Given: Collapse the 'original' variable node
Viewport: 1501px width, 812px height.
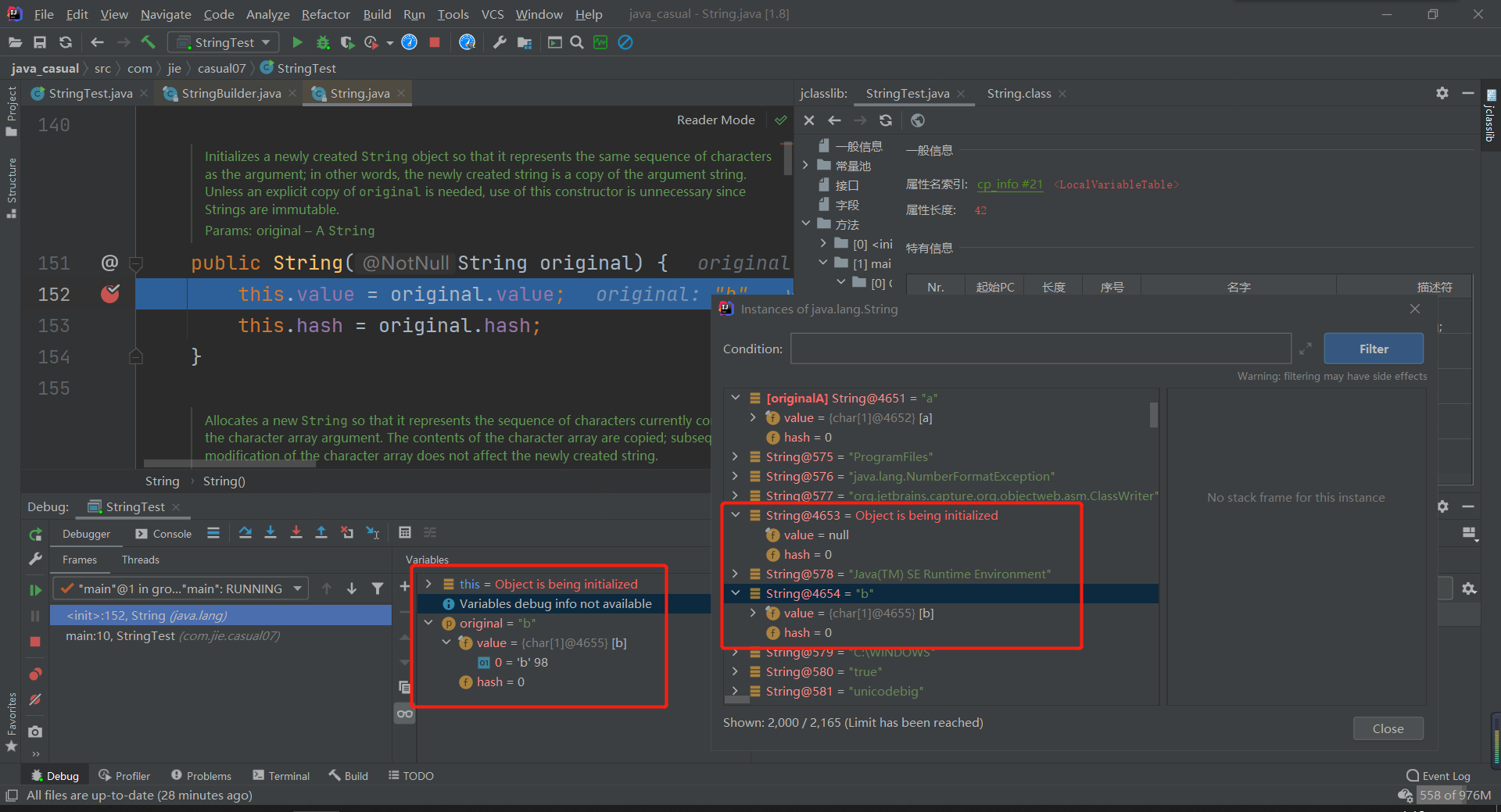Looking at the screenshot, I should 428,623.
